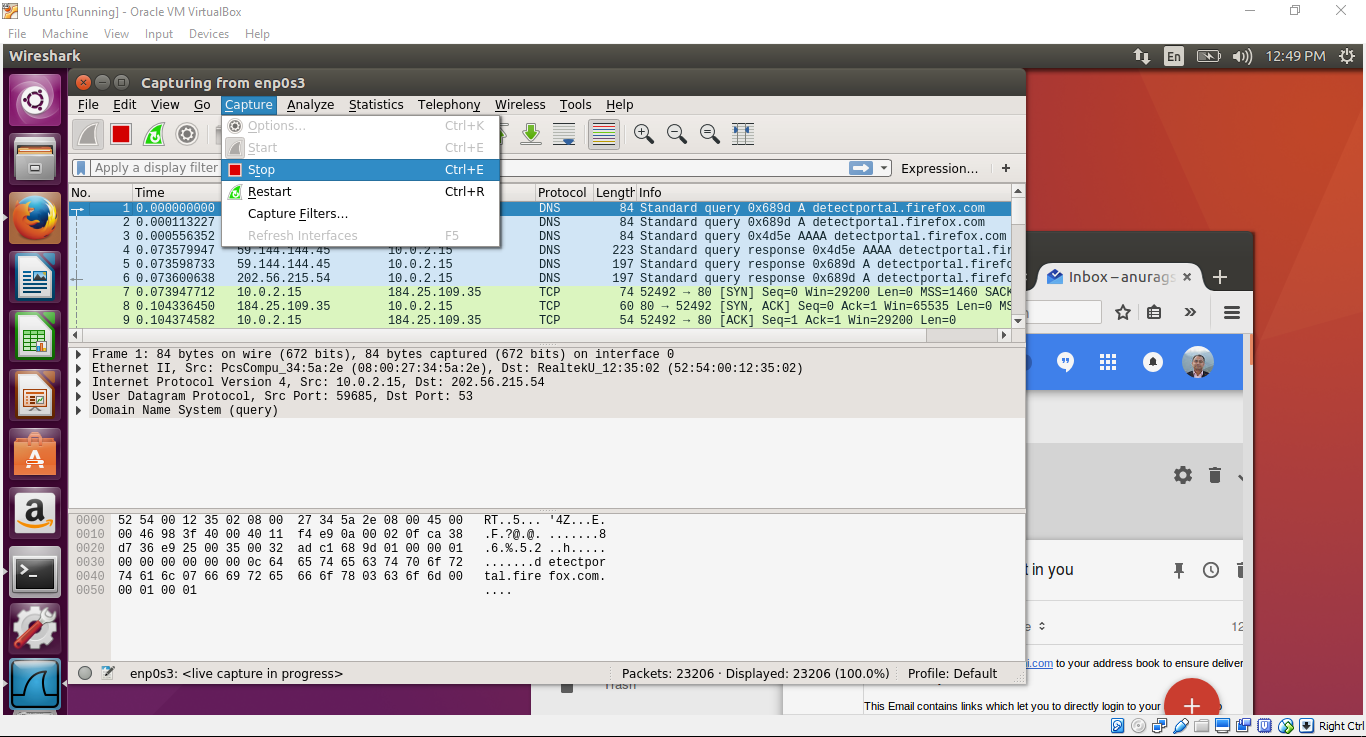Toggle auto scroll during live capture
Screen dimensions: 1366x737
coord(564,134)
